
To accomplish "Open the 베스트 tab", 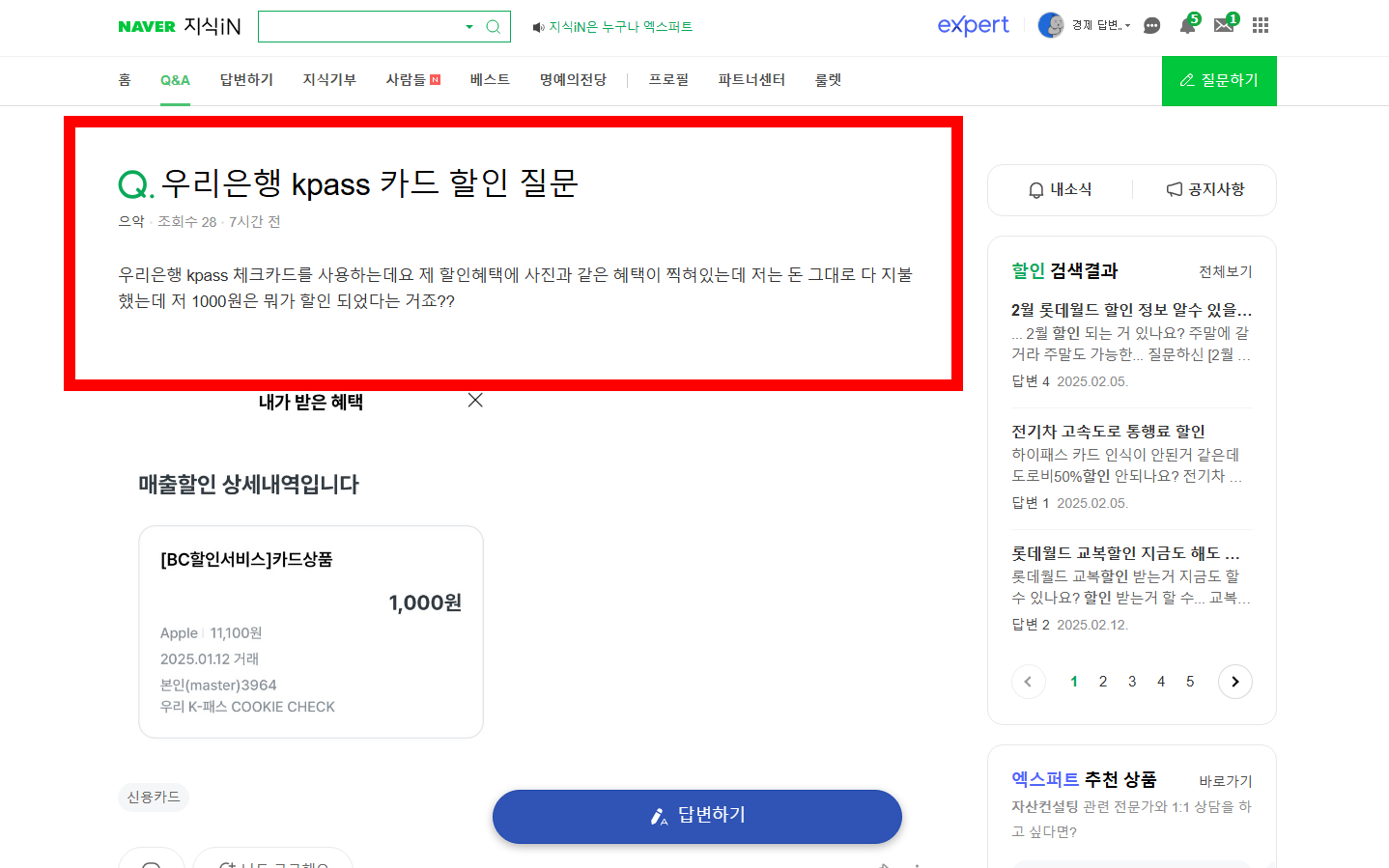I will coord(490,80).
